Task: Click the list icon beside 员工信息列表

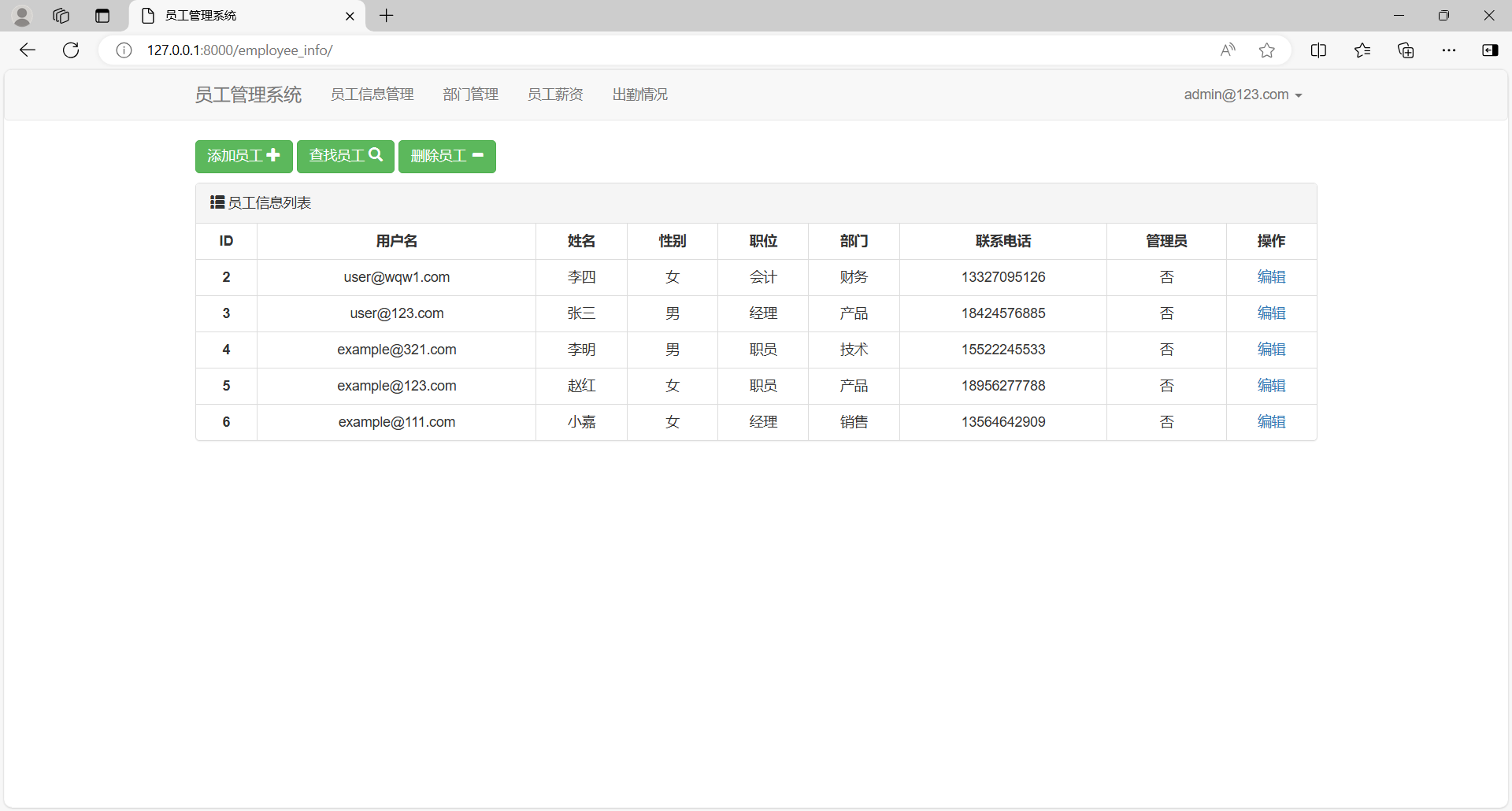Action: (x=217, y=202)
